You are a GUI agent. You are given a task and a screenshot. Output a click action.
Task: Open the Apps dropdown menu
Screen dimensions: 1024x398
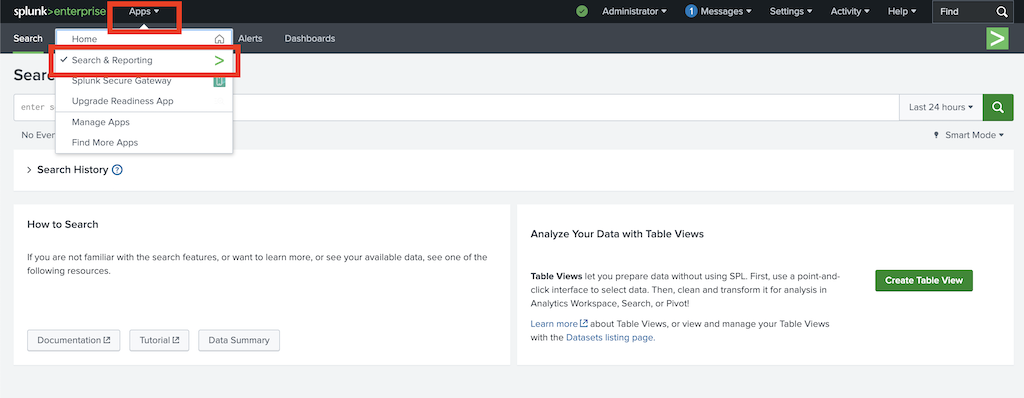click(144, 11)
